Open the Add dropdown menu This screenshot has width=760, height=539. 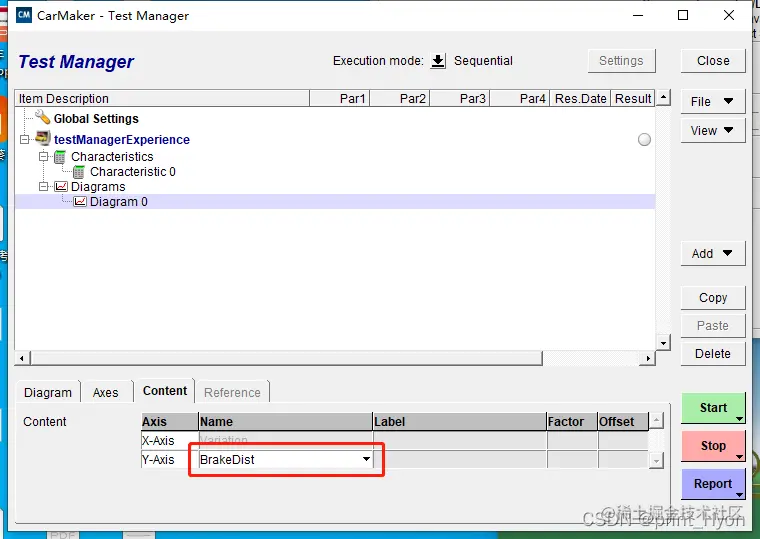[x=712, y=254]
